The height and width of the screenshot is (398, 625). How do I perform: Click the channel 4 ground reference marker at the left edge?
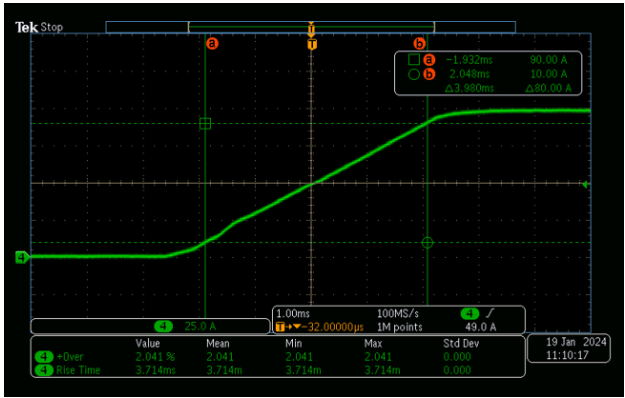click(x=22, y=257)
